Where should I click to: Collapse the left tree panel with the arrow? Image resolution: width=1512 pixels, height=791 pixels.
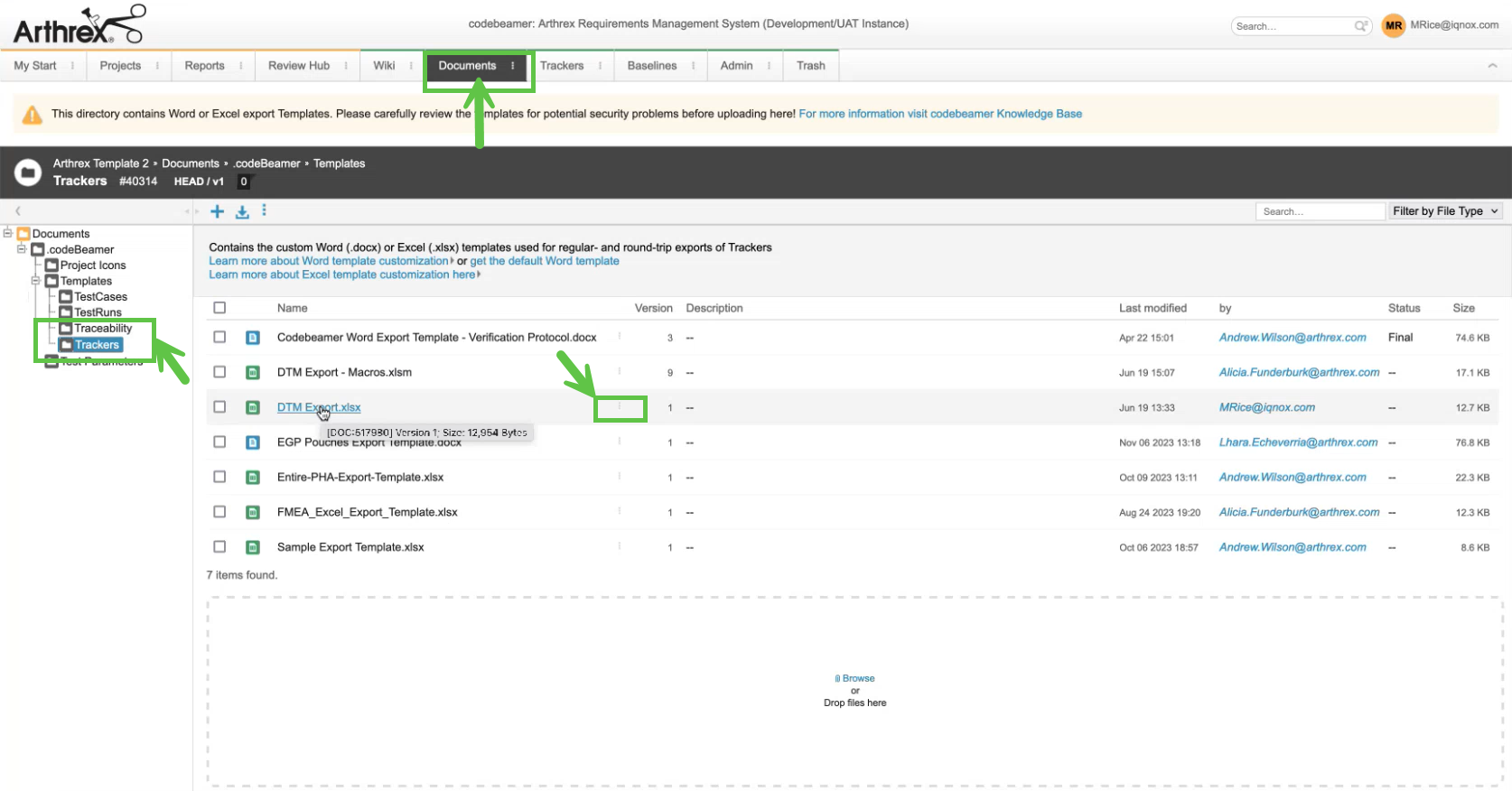(x=18, y=211)
